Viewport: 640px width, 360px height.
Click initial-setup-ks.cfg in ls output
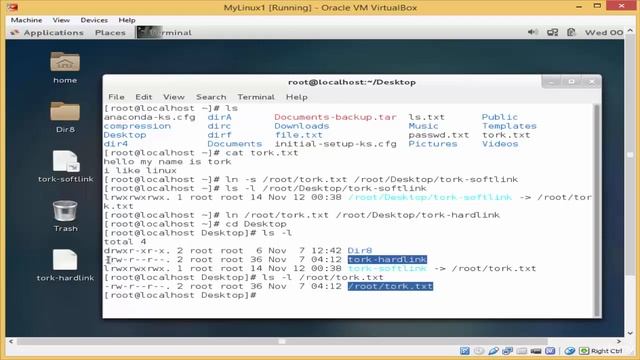(335, 144)
